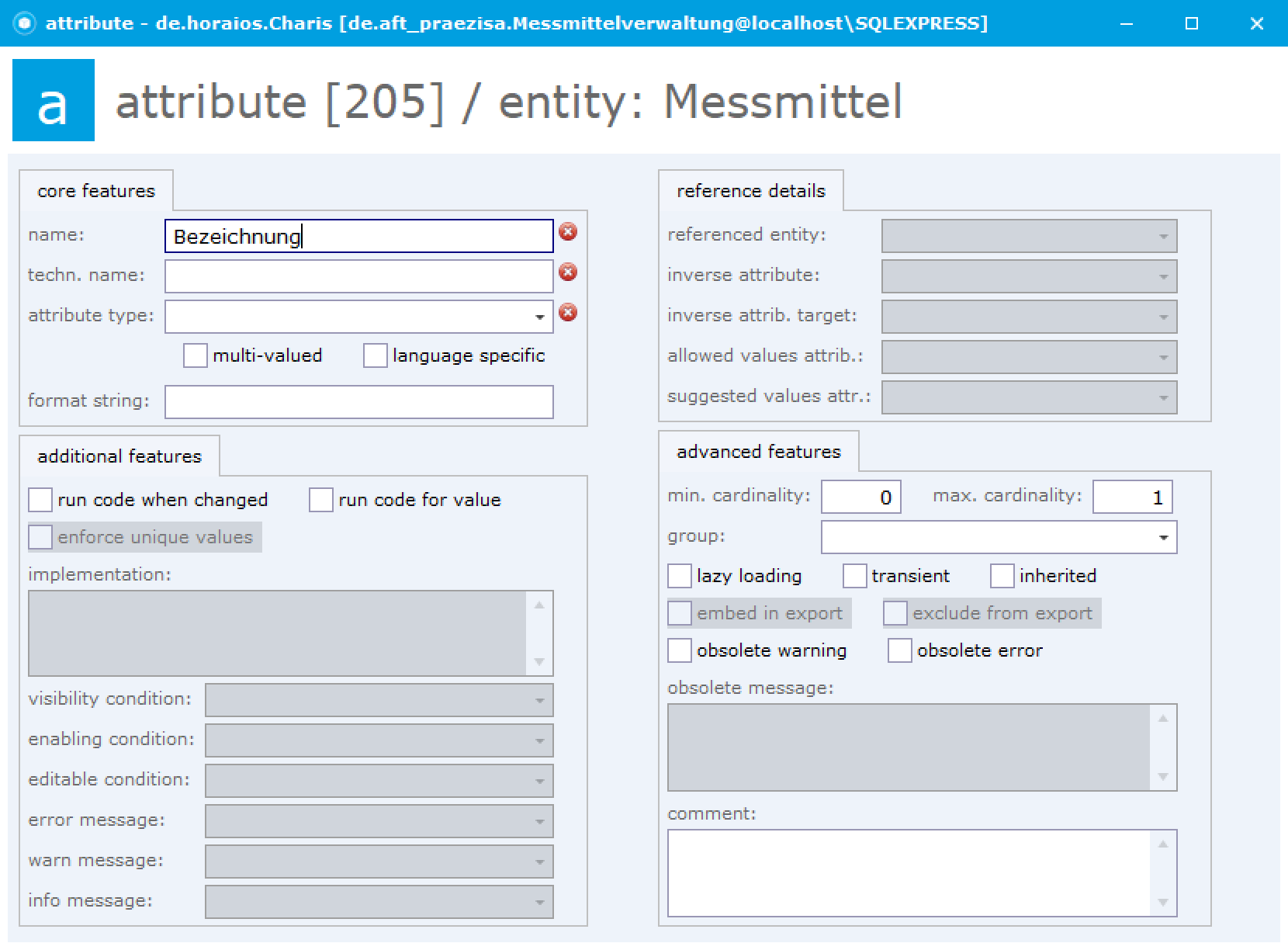Maximize the attribute window
Image resolution: width=1288 pixels, height=950 pixels.
pos(1192,23)
